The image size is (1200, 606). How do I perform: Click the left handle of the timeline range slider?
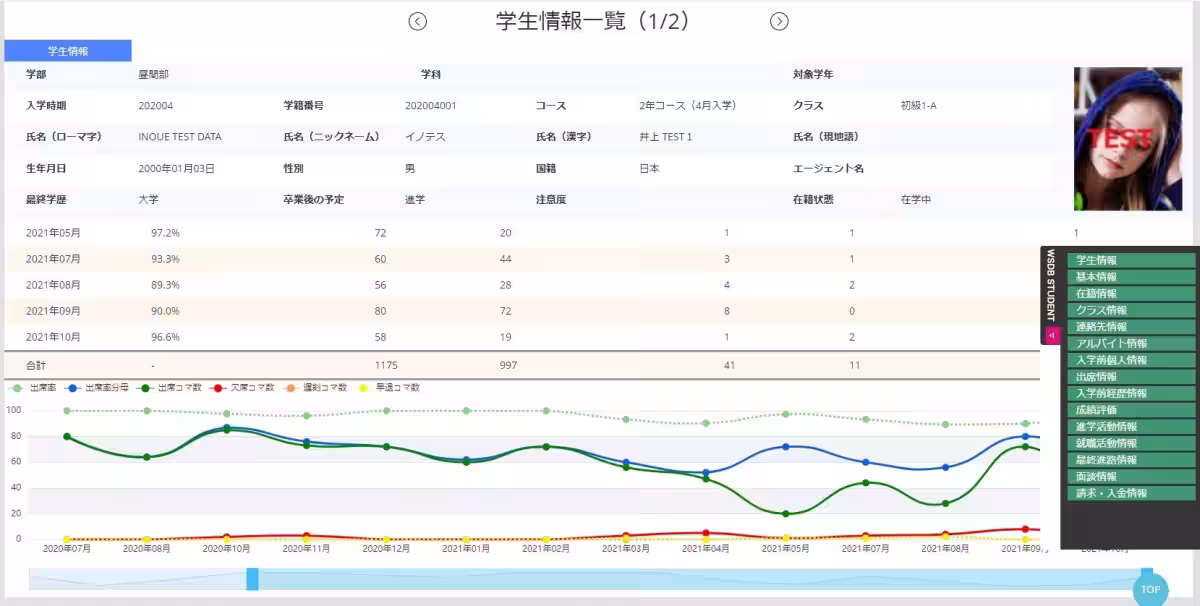click(x=253, y=578)
